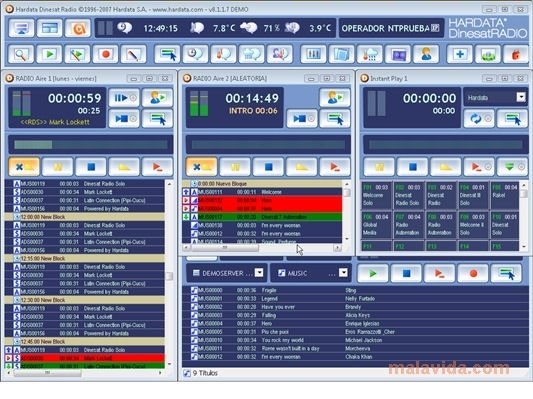Click the F05 Rakel instant play cell

(505, 195)
